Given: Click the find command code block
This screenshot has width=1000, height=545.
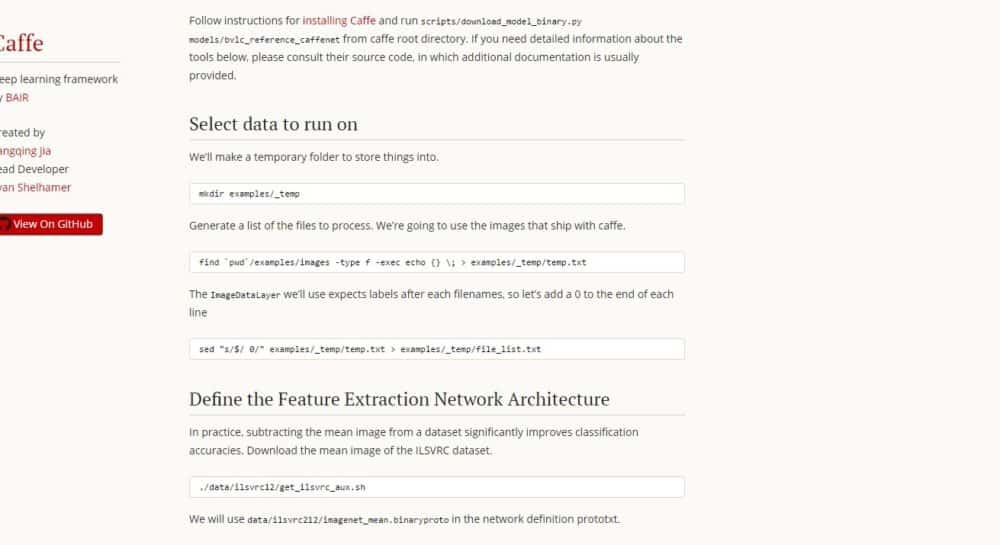Looking at the screenshot, I should [x=436, y=262].
